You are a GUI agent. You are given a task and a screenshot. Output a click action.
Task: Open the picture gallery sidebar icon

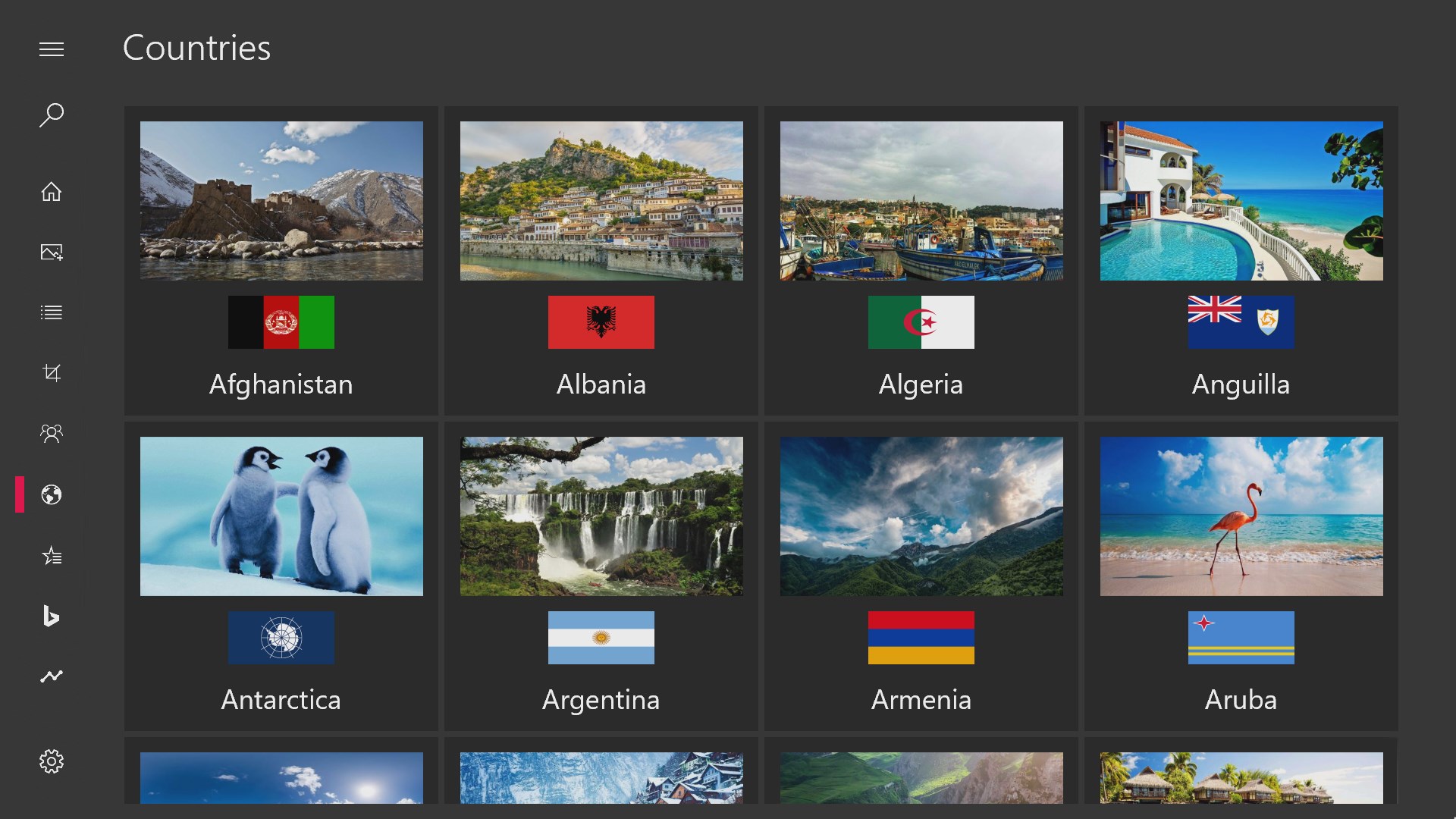coord(52,252)
